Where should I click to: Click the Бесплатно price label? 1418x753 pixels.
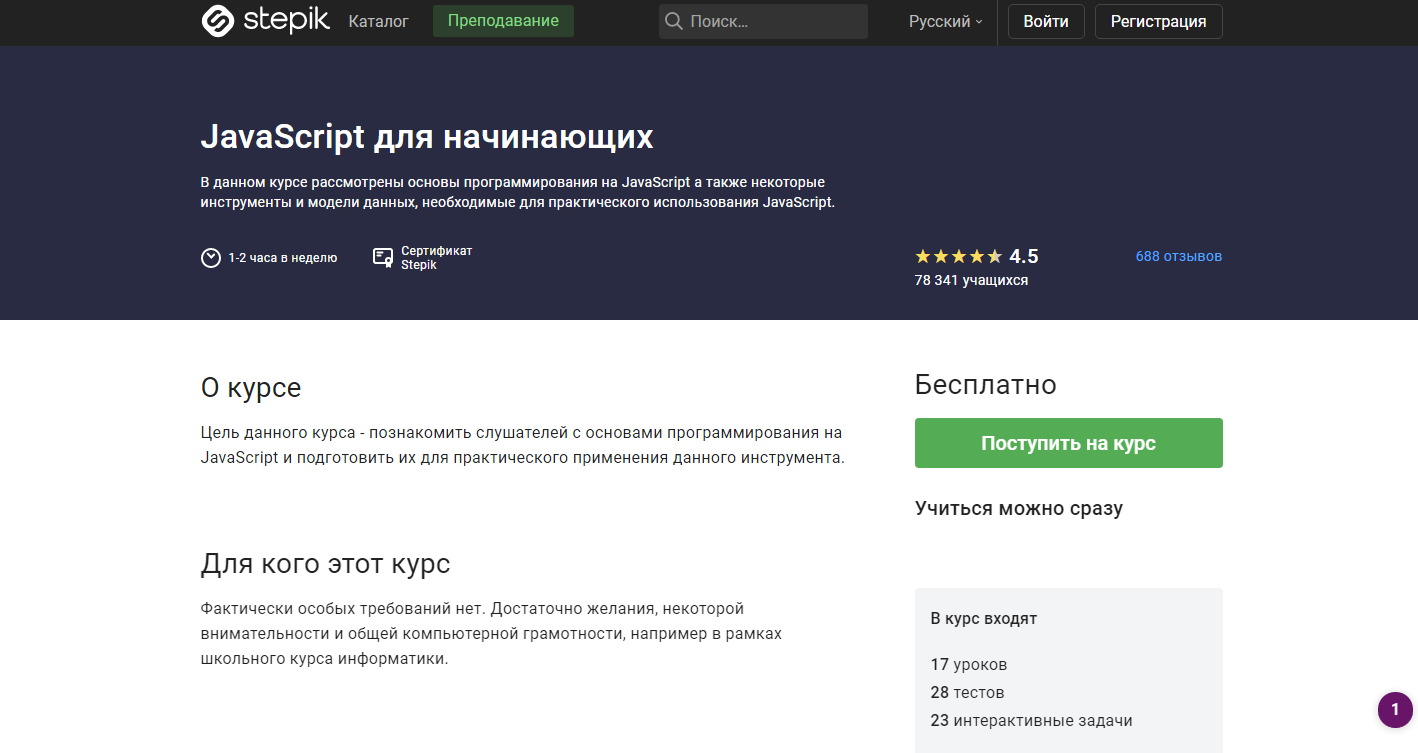click(x=985, y=385)
